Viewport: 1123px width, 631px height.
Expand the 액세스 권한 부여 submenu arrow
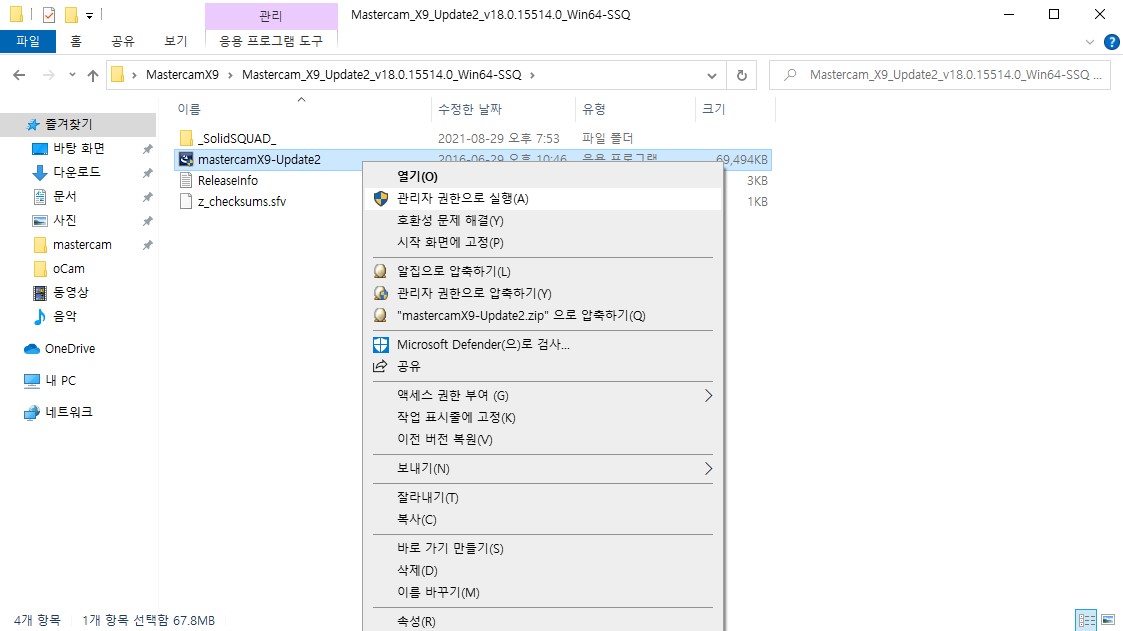click(x=708, y=395)
